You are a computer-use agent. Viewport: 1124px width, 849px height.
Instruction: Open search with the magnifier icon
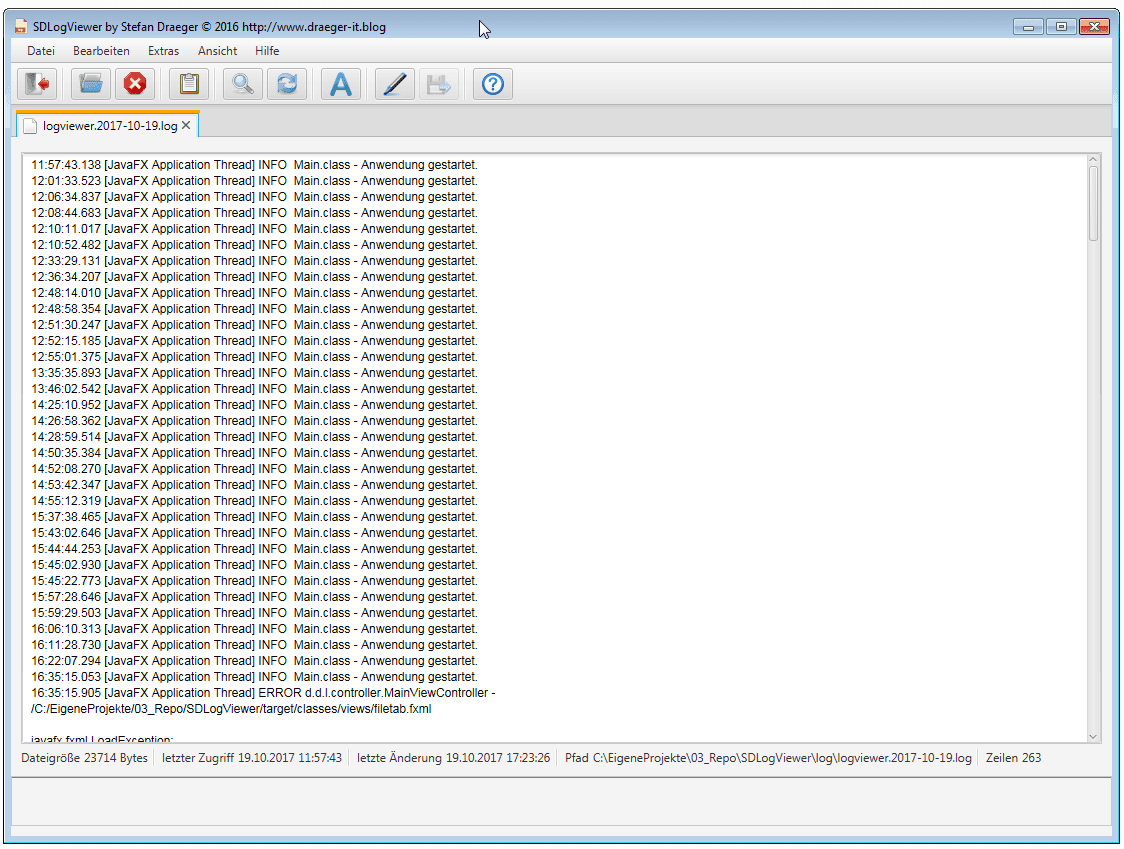[242, 85]
